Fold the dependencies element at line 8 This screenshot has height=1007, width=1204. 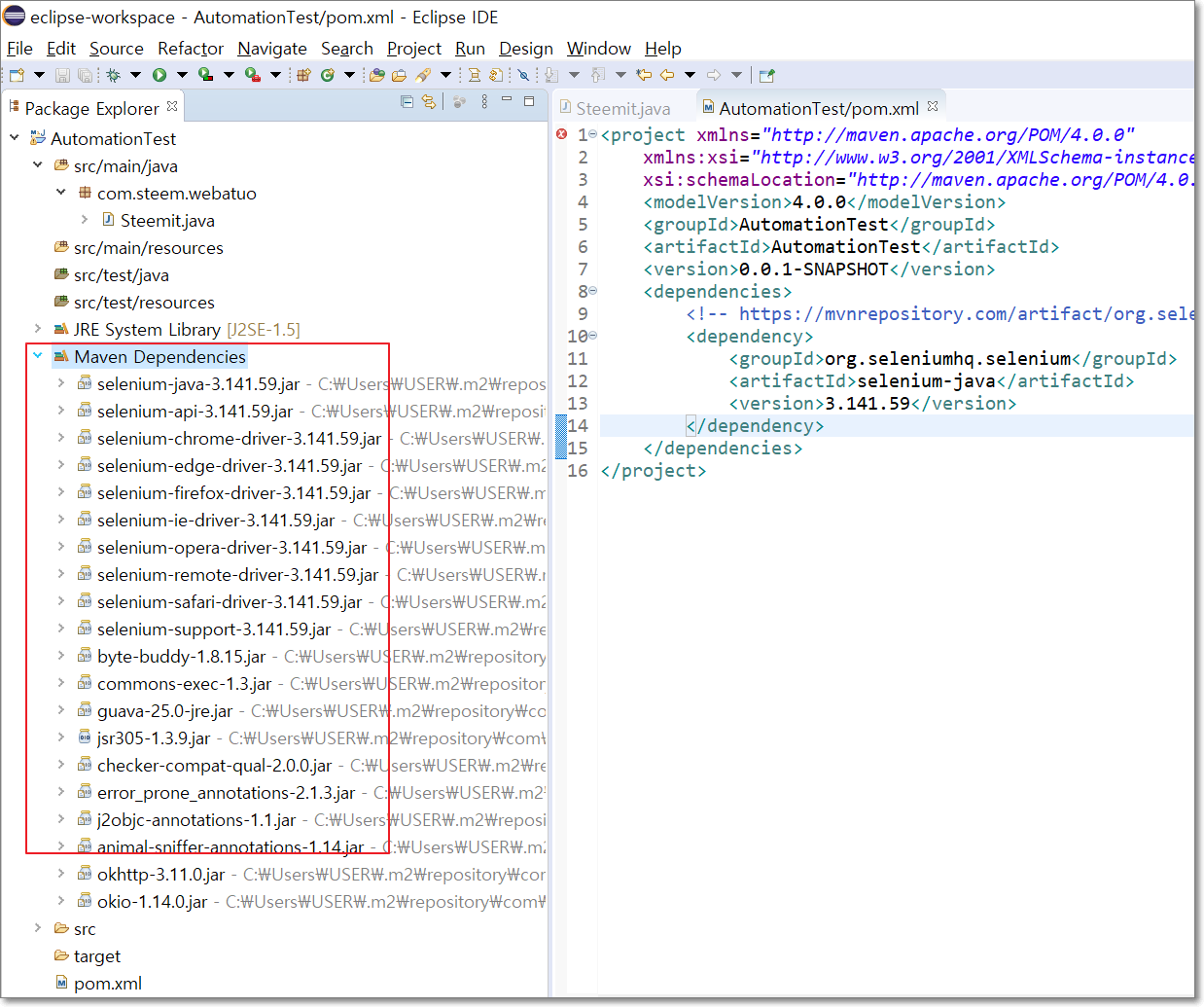(x=593, y=291)
